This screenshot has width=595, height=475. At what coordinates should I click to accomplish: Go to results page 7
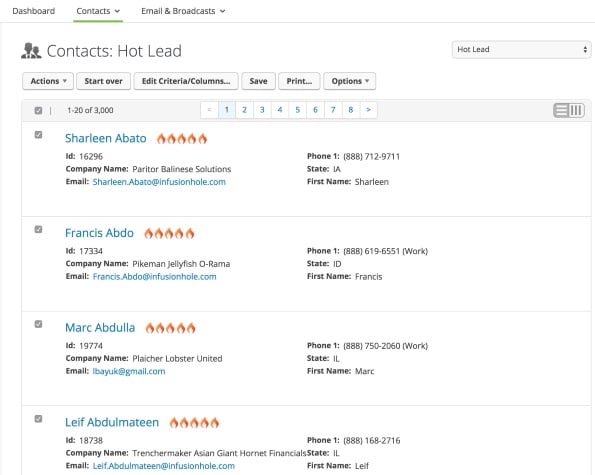coord(333,110)
